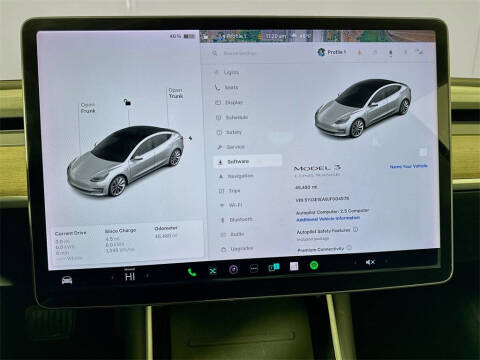Tap the Odometer card
Viewport: 480px width, 360px height.
(166, 232)
